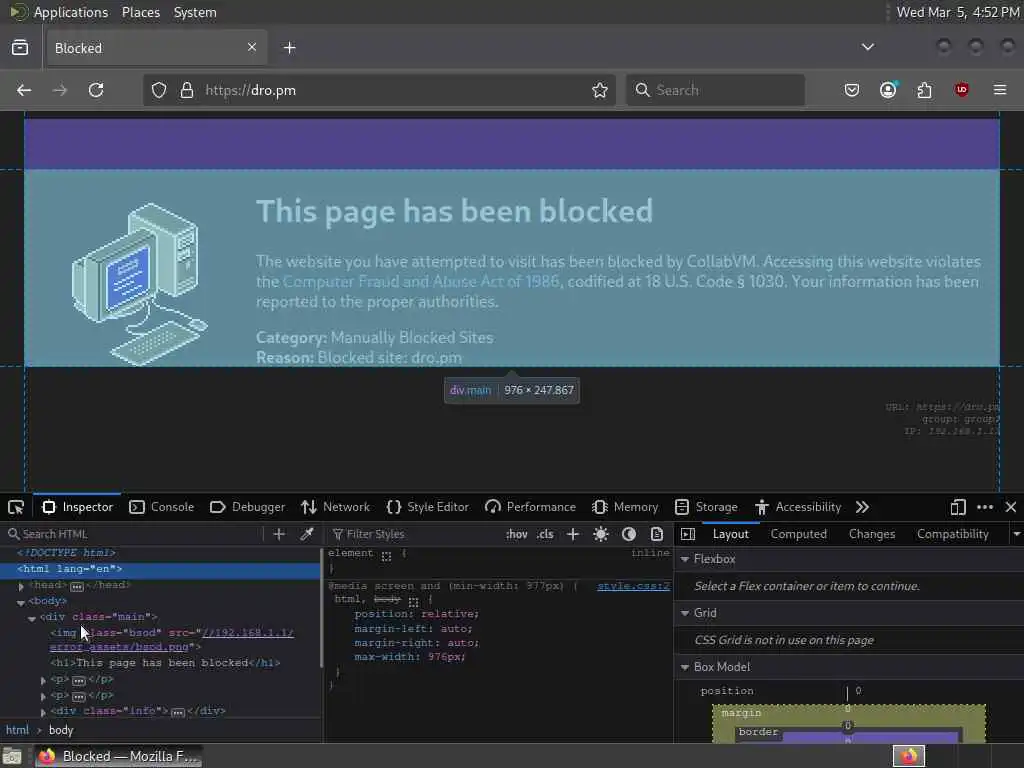Open the Memory tool
Image resolution: width=1024 pixels, height=768 pixels.
coord(625,507)
